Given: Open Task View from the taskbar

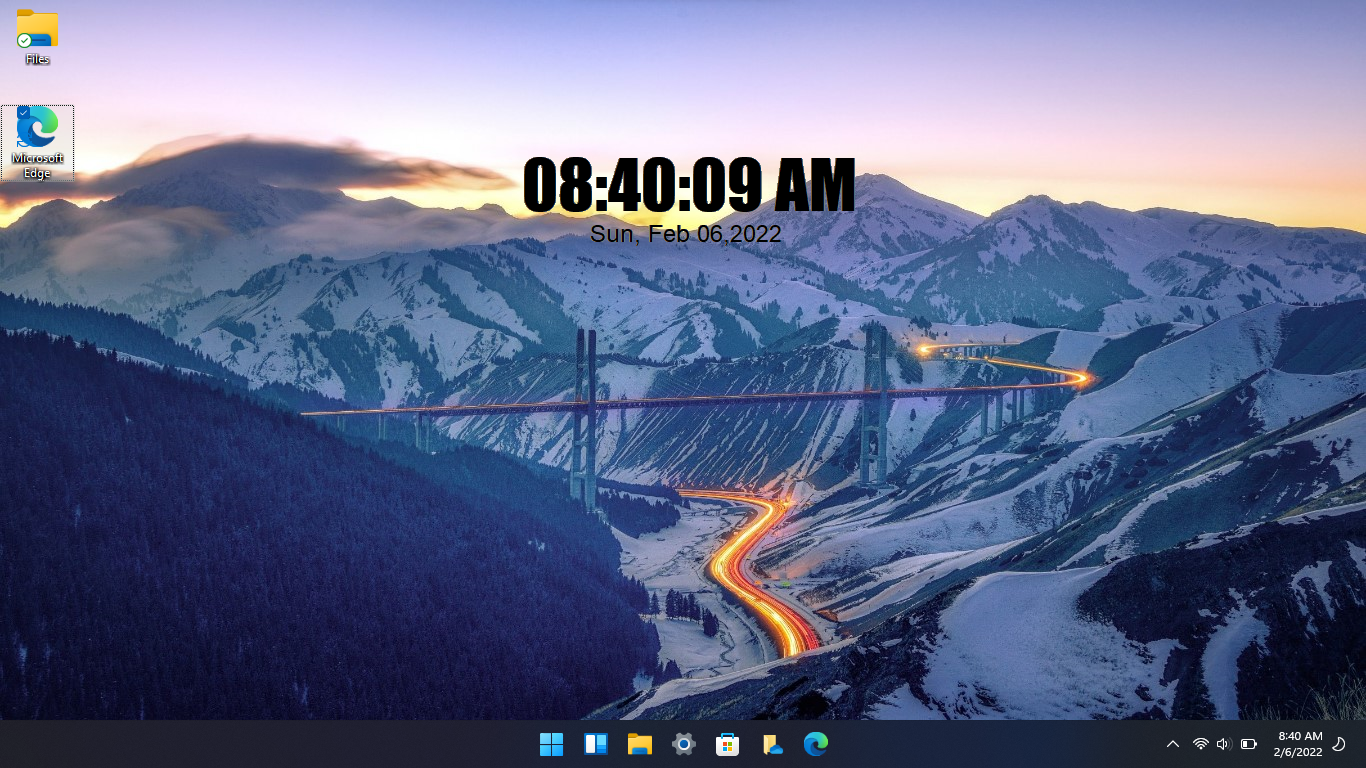Looking at the screenshot, I should [595, 744].
